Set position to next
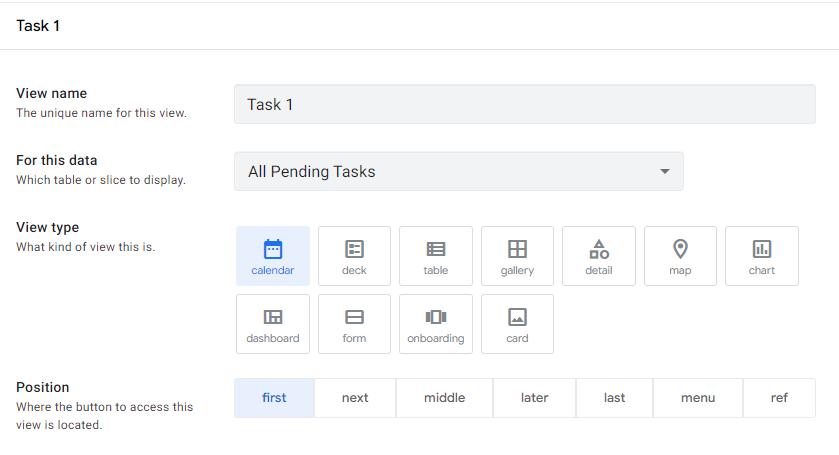Screen dimensions: 839x455 (355, 398)
